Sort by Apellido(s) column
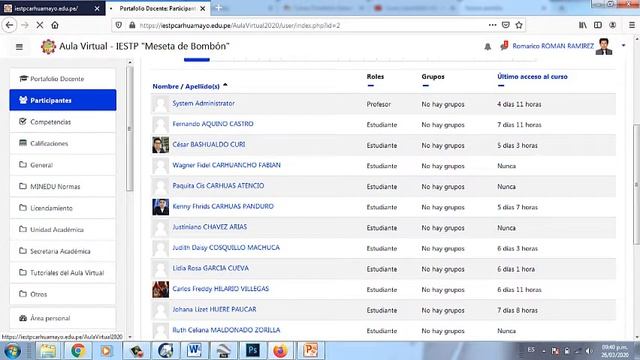 202,87
